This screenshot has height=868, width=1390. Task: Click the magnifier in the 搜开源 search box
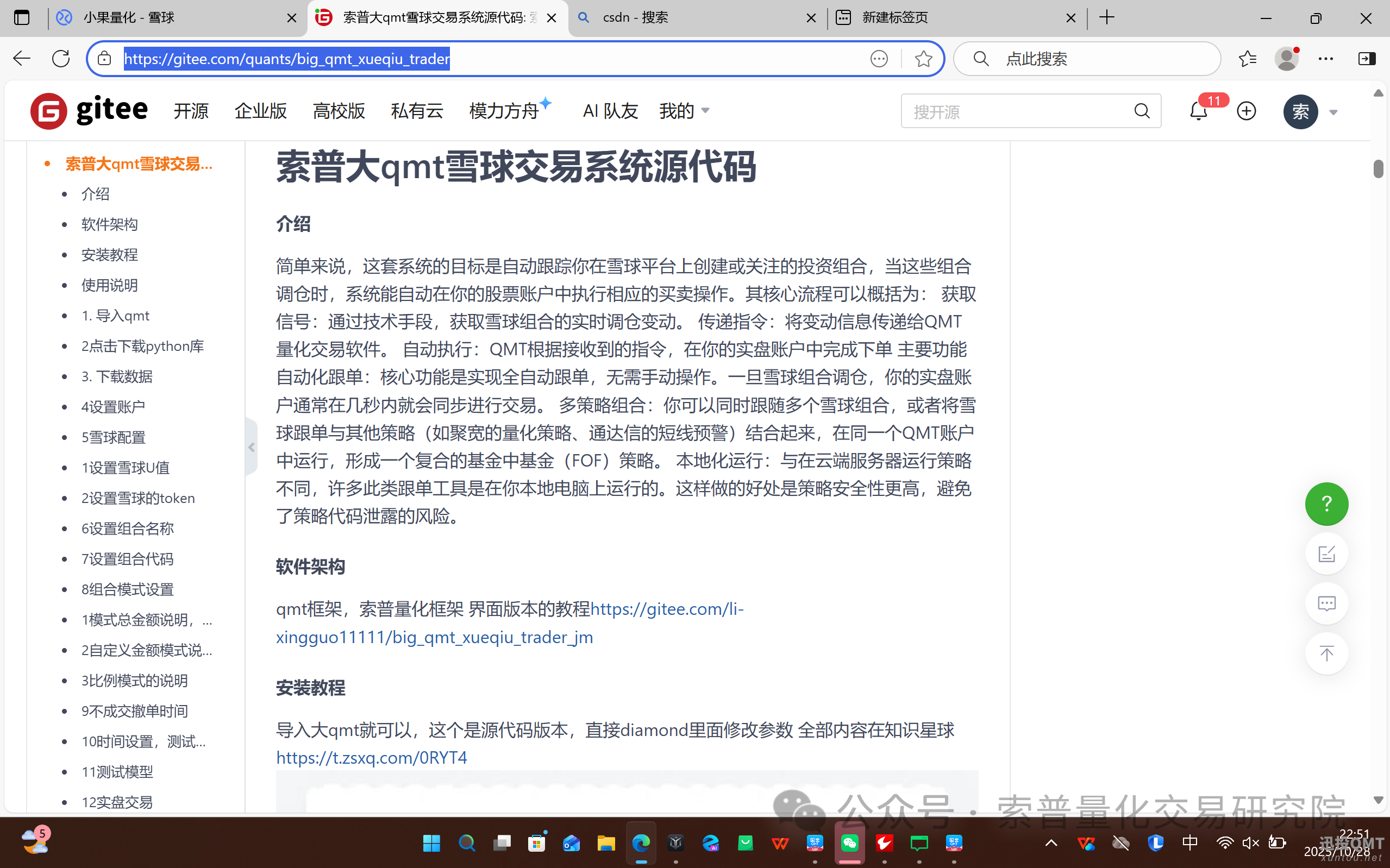coord(1141,111)
